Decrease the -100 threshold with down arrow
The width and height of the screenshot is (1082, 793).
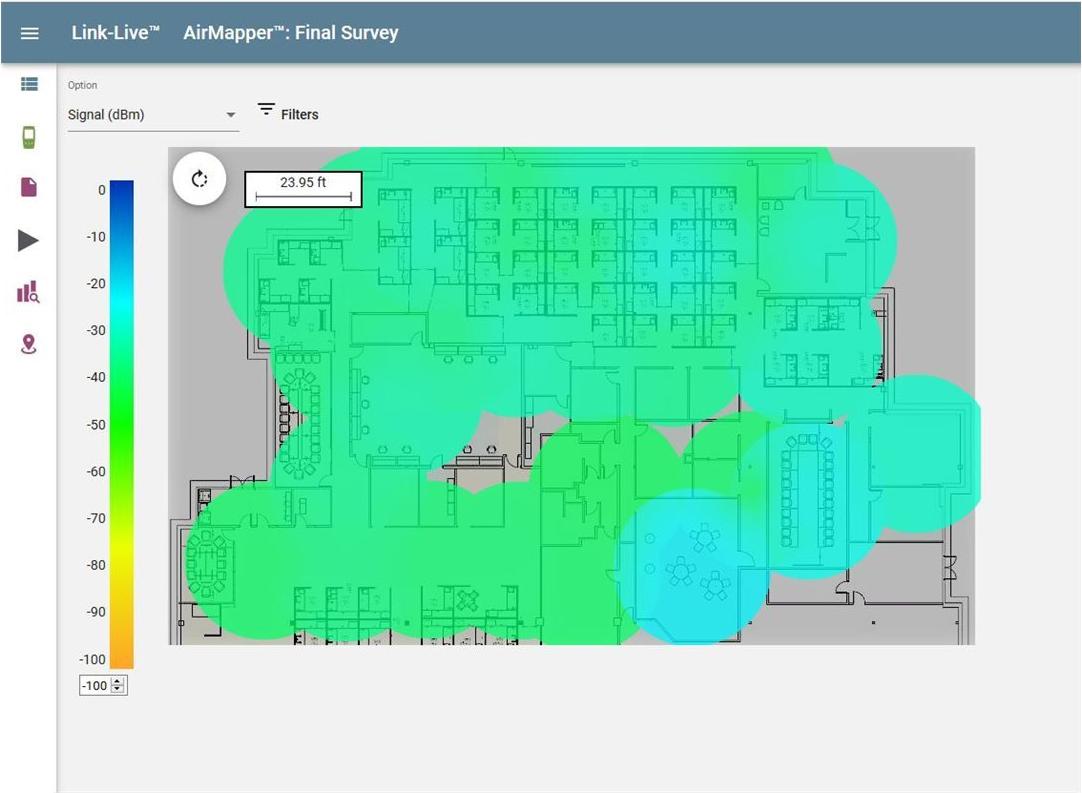[x=119, y=689]
